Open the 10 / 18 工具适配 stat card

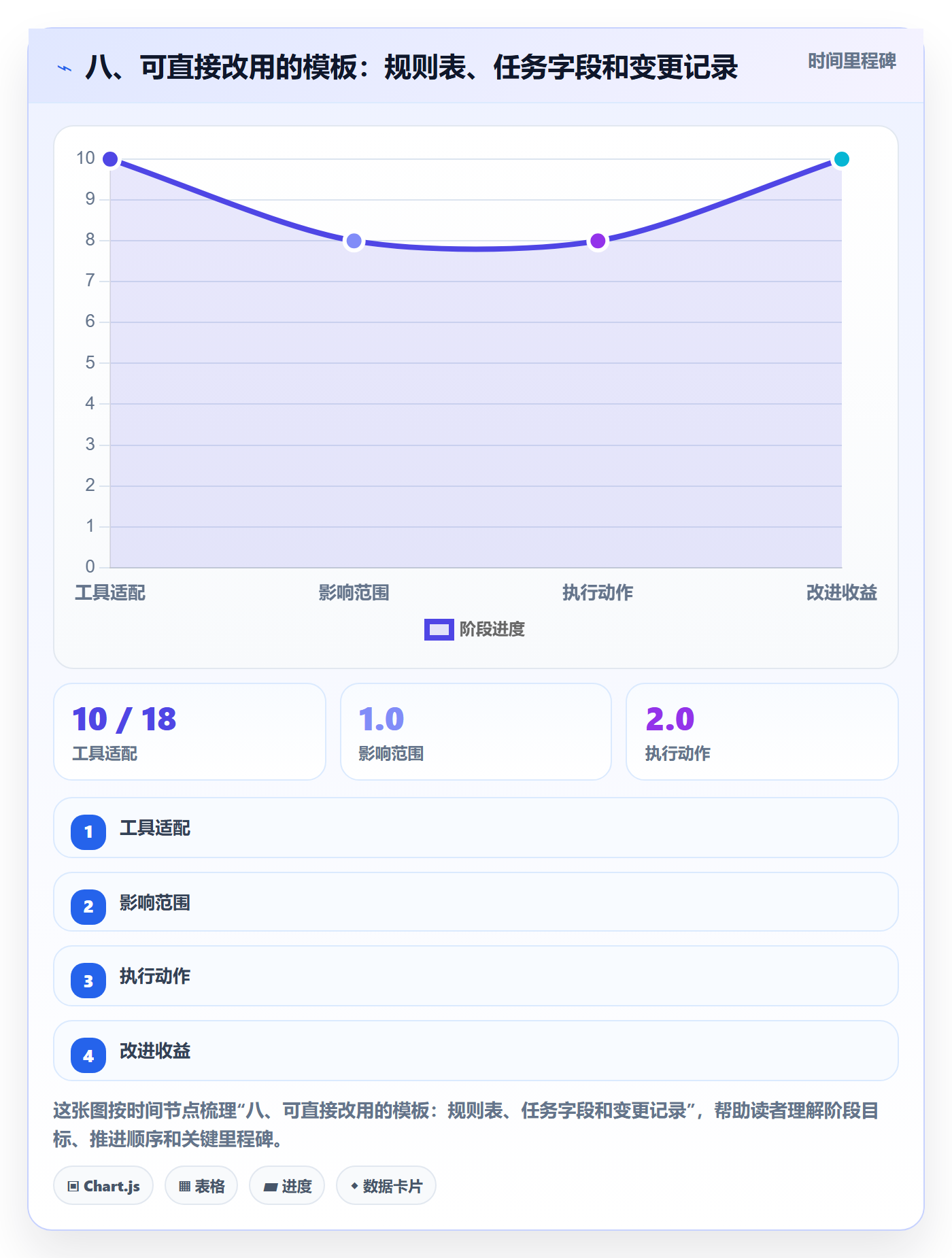[190, 732]
